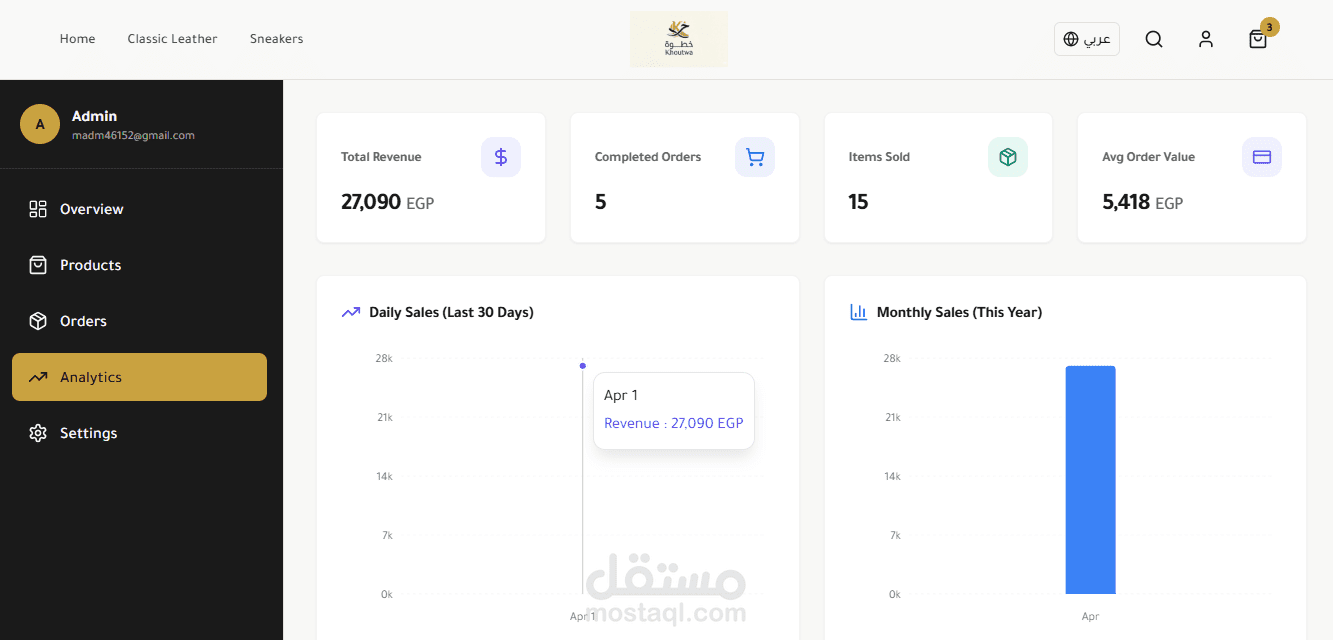Click the Apr label under Monthly Sales chart
1333x640 pixels.
pos(1090,616)
